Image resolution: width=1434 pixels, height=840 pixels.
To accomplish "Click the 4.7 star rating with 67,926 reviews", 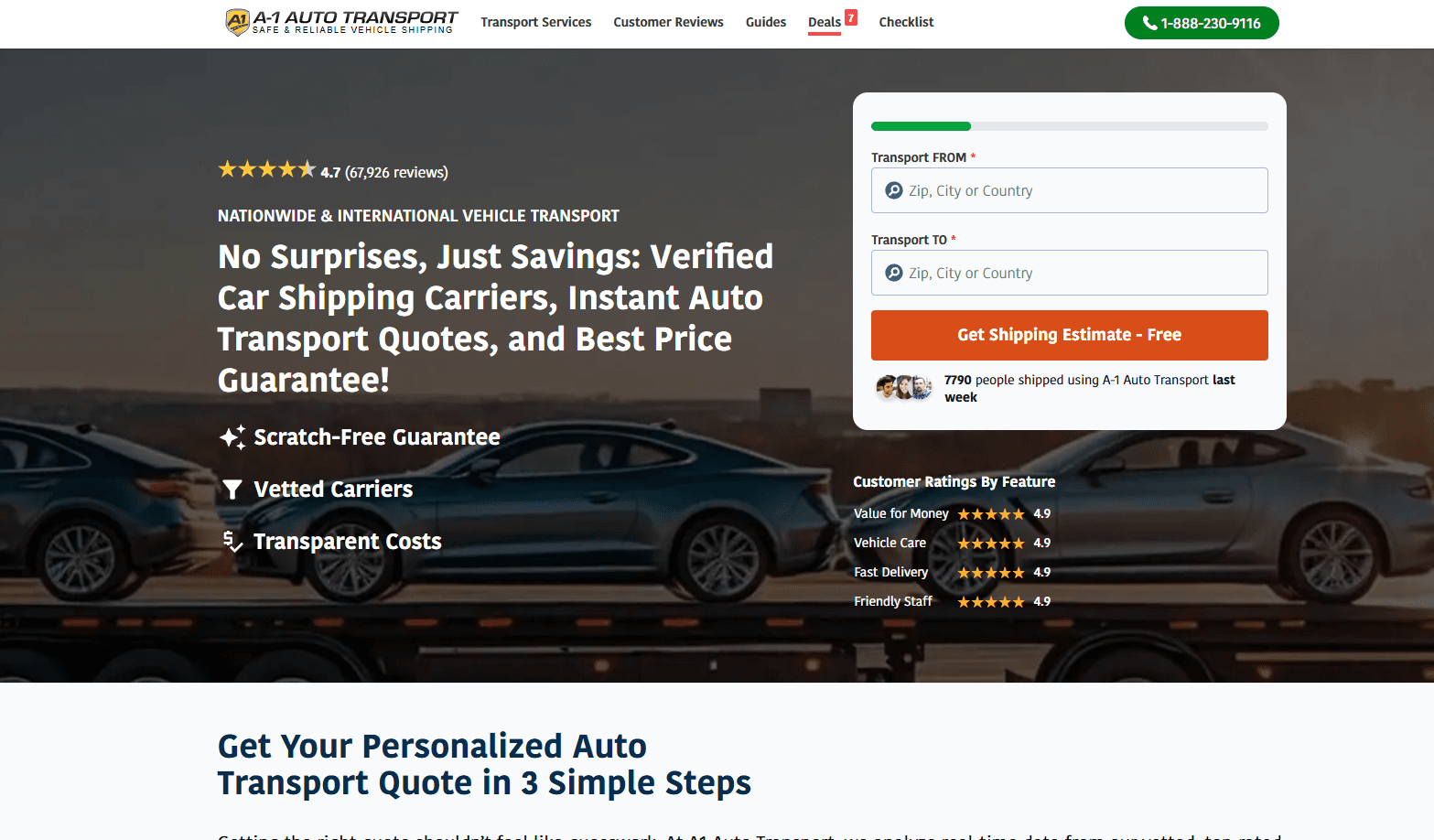I will tap(333, 170).
